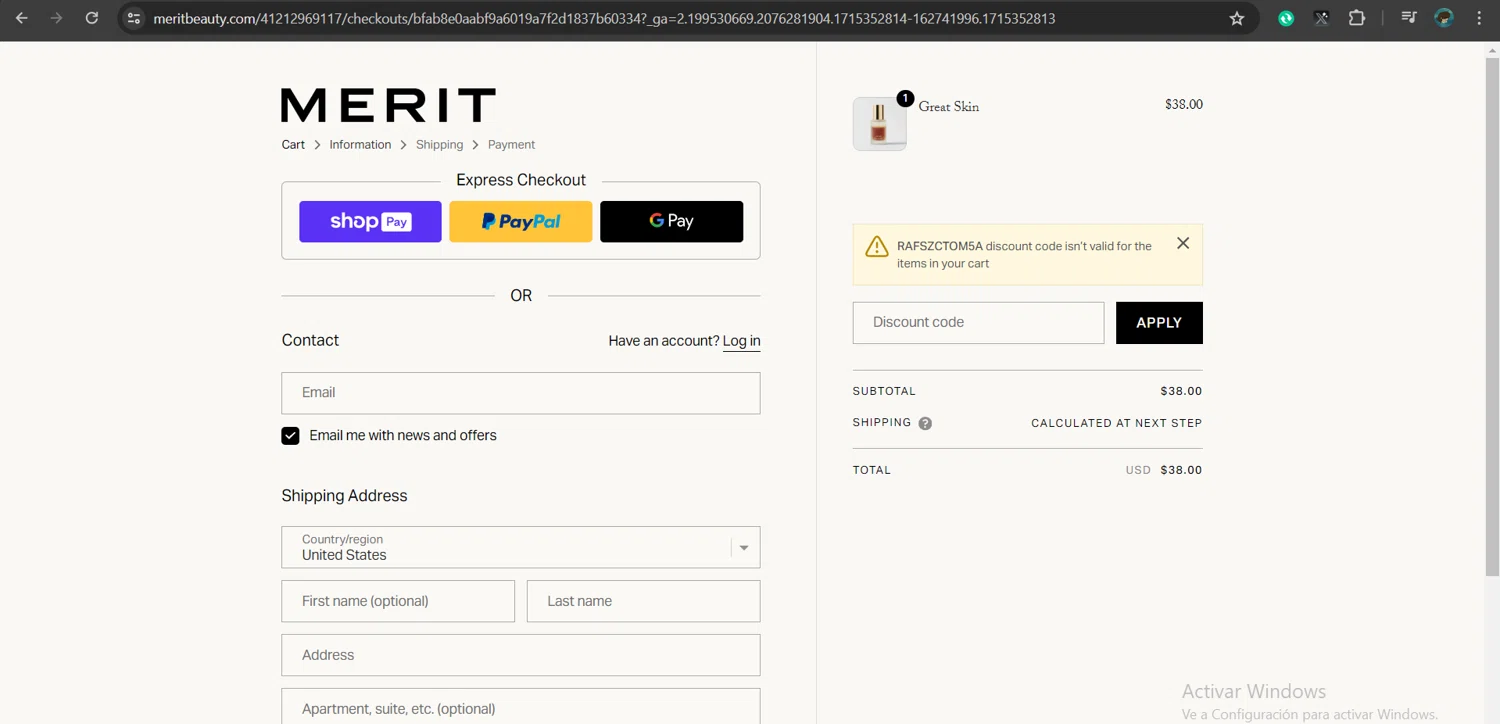
Task: Open the browser extensions puzzle icon
Action: [1357, 18]
